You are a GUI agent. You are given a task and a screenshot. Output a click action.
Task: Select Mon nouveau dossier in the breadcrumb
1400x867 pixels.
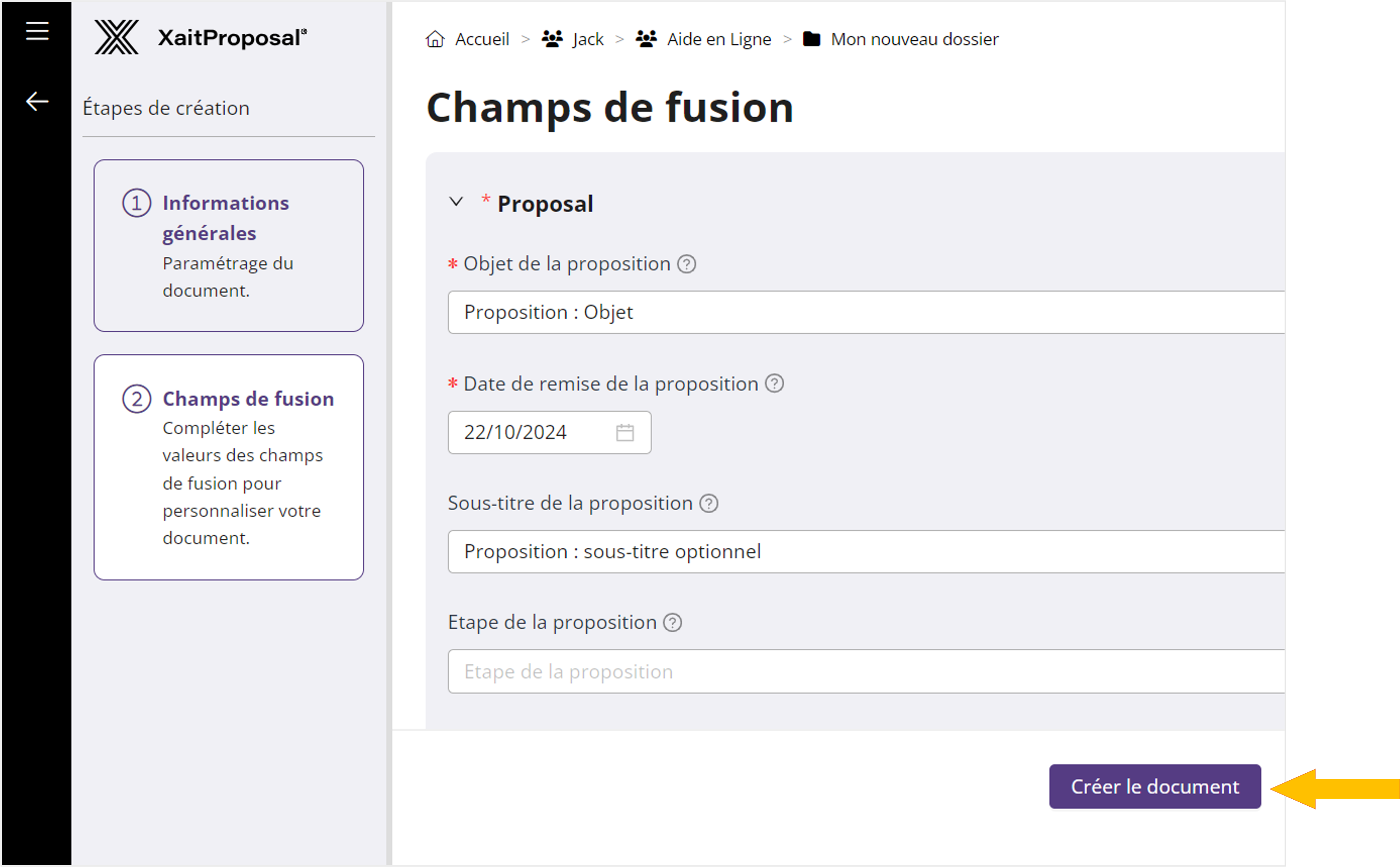[x=914, y=38]
